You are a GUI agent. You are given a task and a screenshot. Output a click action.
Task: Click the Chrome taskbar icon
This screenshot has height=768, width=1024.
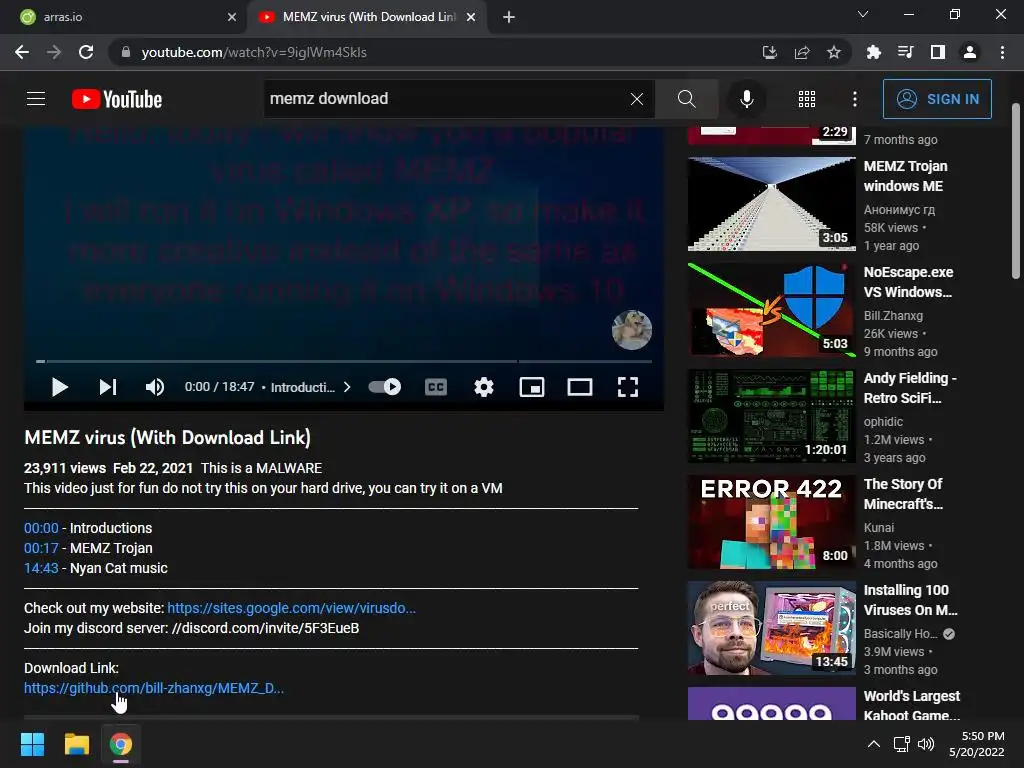(x=121, y=744)
